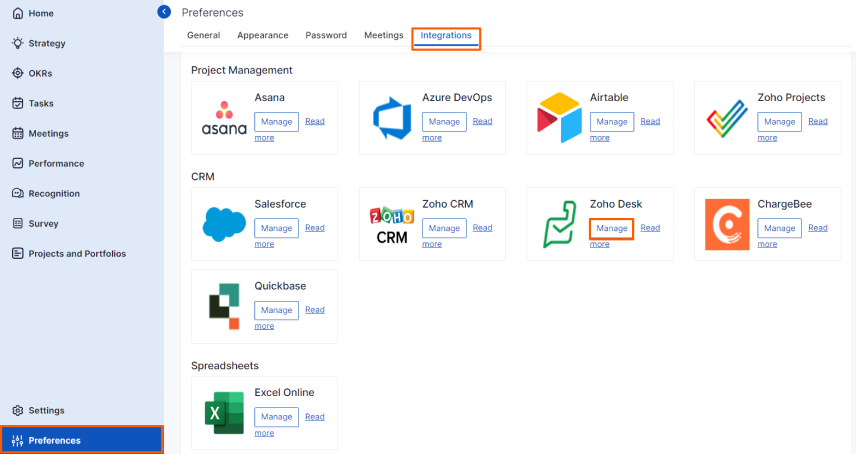The height and width of the screenshot is (454, 856).
Task: Open Read more link for Asana
Action: pyautogui.click(x=314, y=121)
